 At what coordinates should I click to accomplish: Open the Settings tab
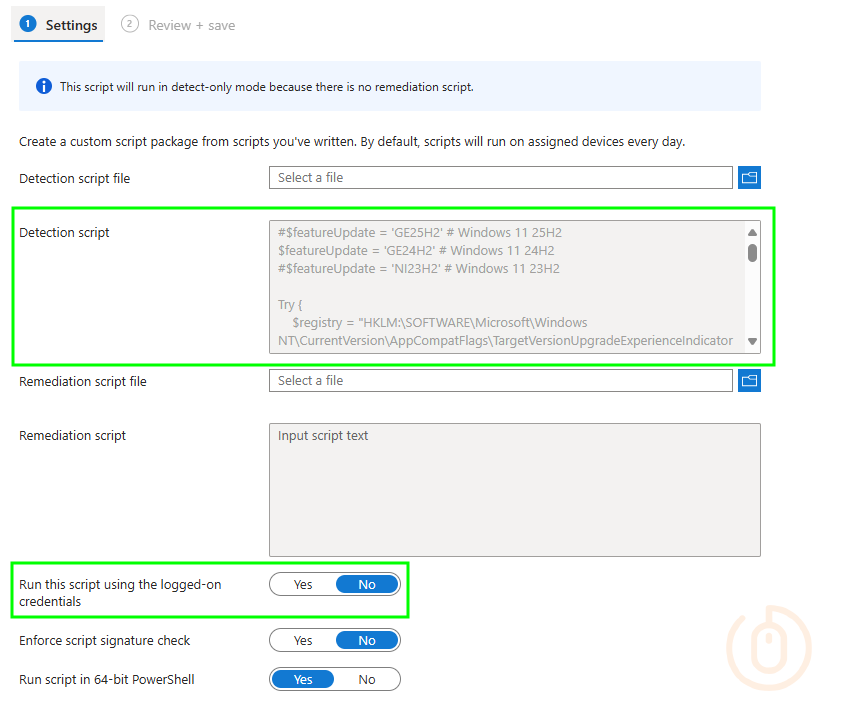pos(71,25)
